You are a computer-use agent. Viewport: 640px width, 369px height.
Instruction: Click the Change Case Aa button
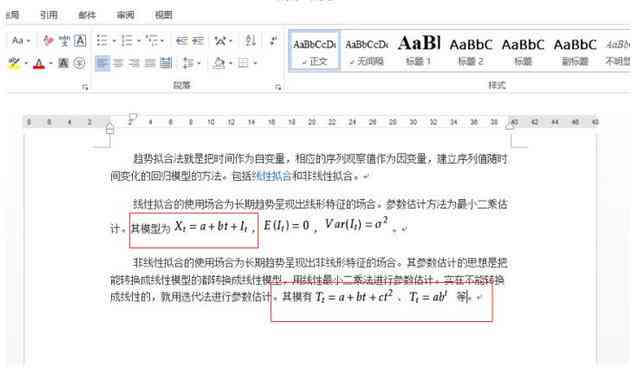pos(18,40)
